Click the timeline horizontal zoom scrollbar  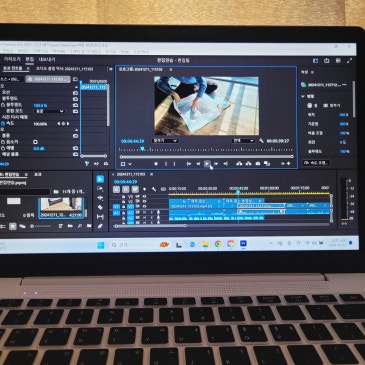click(x=150, y=226)
